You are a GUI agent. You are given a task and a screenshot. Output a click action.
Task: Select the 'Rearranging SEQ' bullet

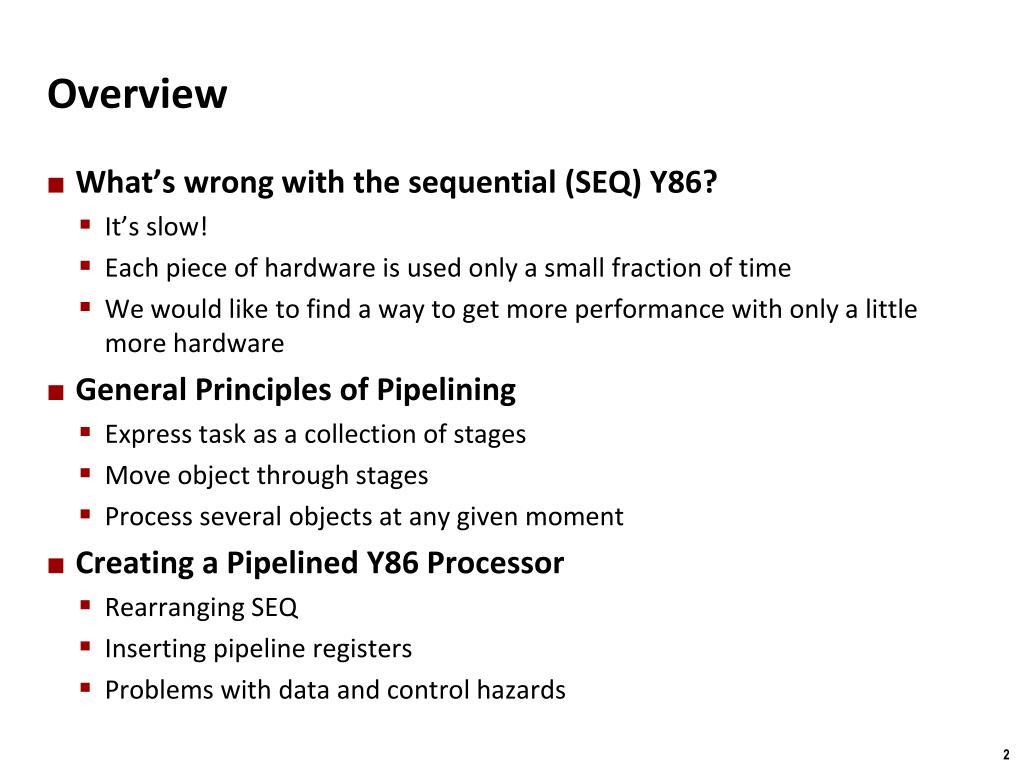tap(201, 607)
